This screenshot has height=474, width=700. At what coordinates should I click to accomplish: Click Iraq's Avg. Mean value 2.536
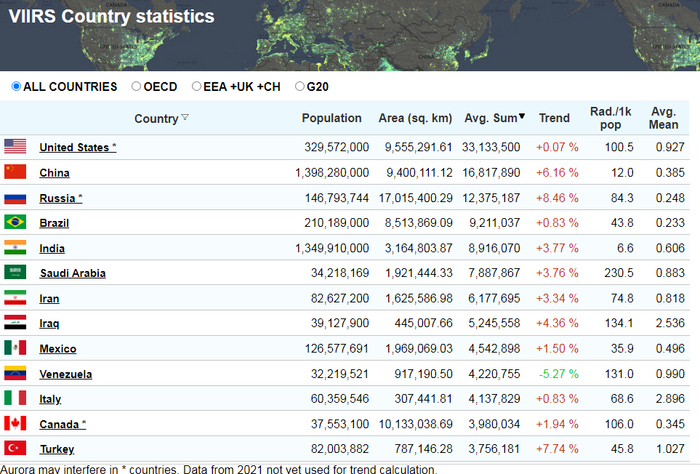670,323
